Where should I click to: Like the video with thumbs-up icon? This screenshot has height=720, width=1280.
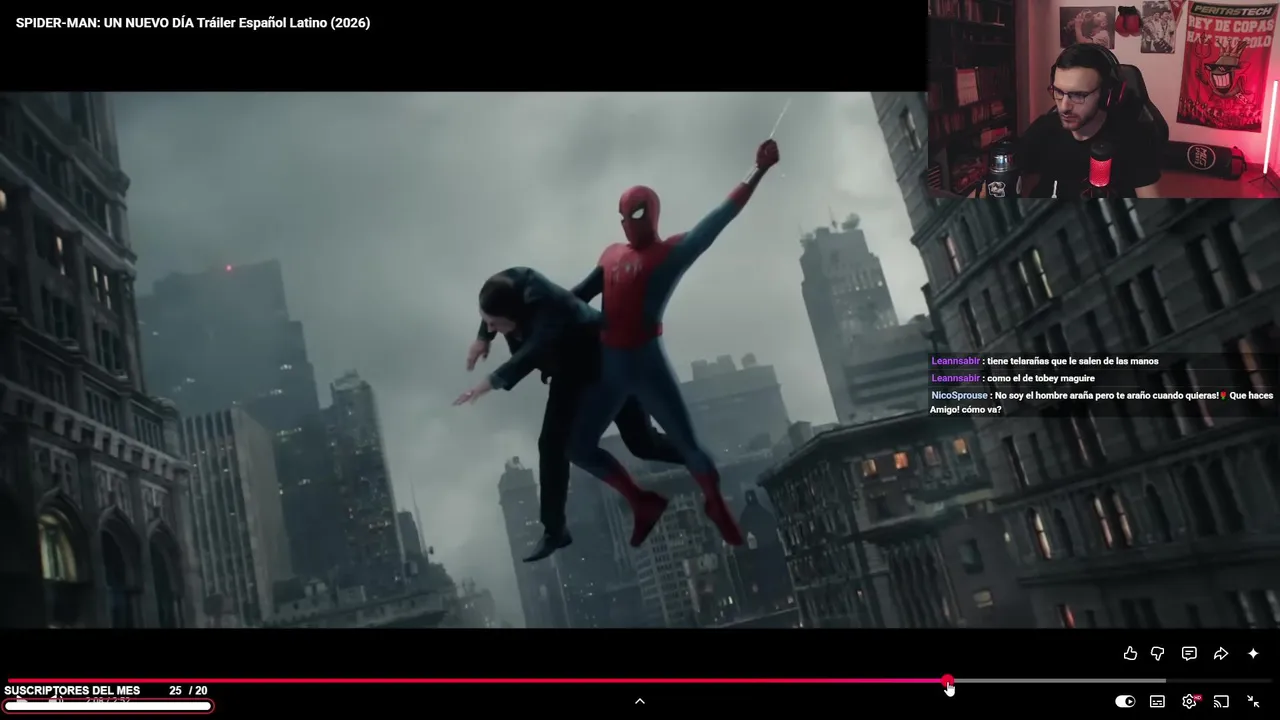click(1130, 653)
